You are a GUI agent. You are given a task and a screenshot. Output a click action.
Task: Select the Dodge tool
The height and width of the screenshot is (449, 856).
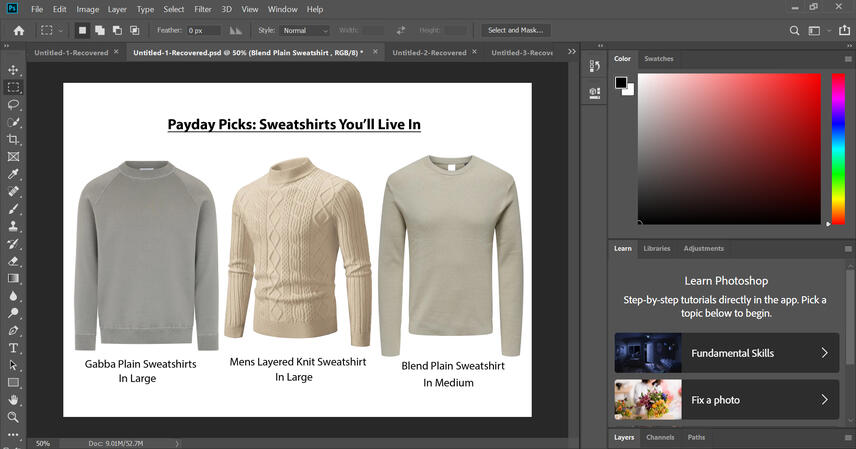click(13, 313)
